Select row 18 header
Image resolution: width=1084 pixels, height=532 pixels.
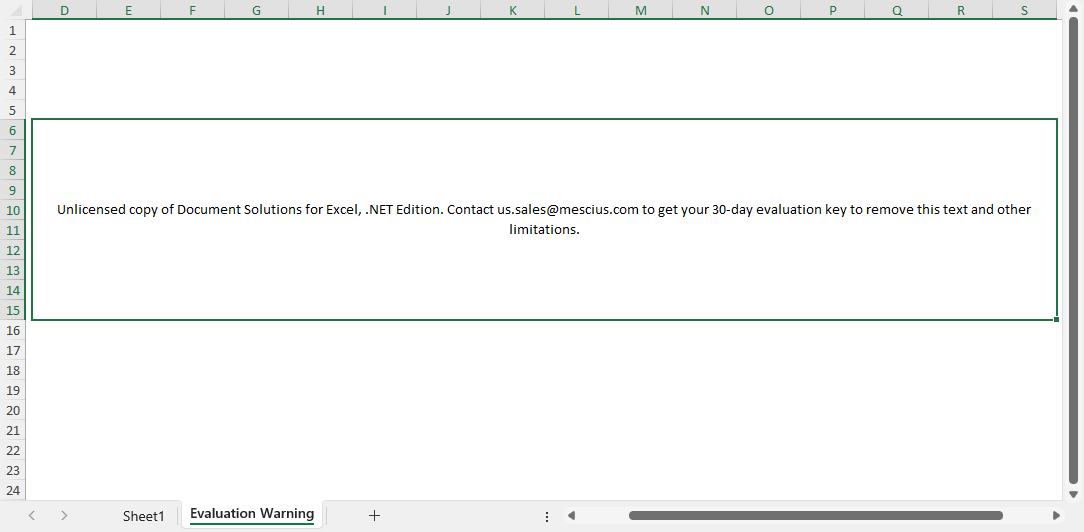12,370
